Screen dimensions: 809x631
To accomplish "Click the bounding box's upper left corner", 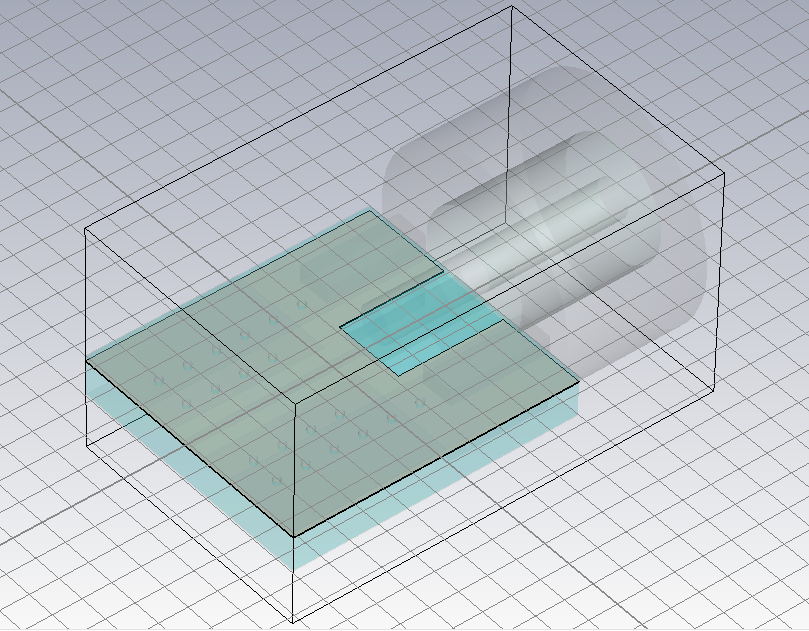I will 85,228.
